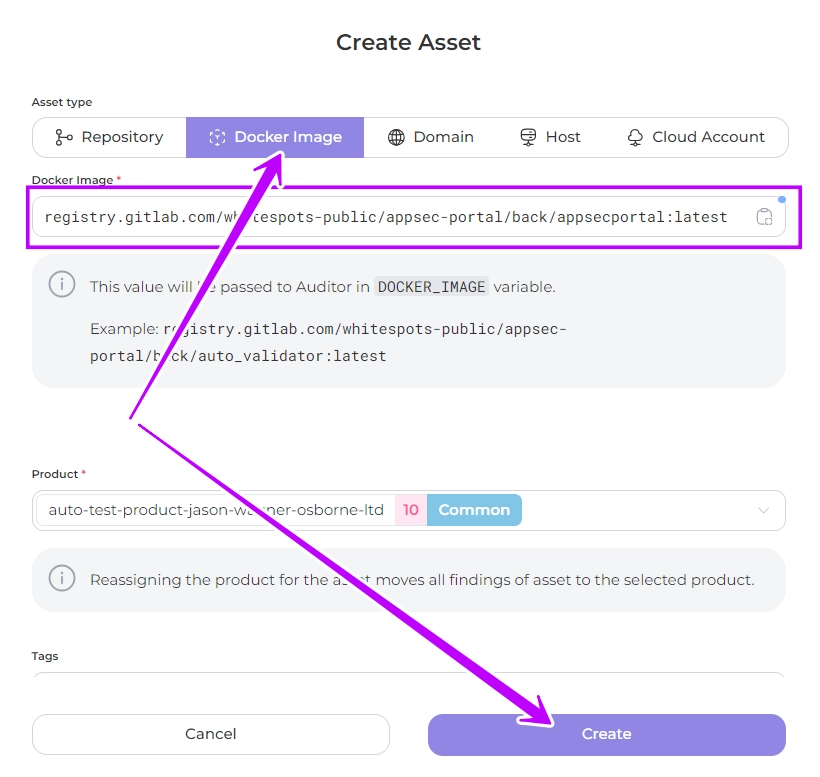Open the auto-test-product-jason-warner-osborne-ltd selection
This screenshot has width=820, height=777.
pos(216,510)
